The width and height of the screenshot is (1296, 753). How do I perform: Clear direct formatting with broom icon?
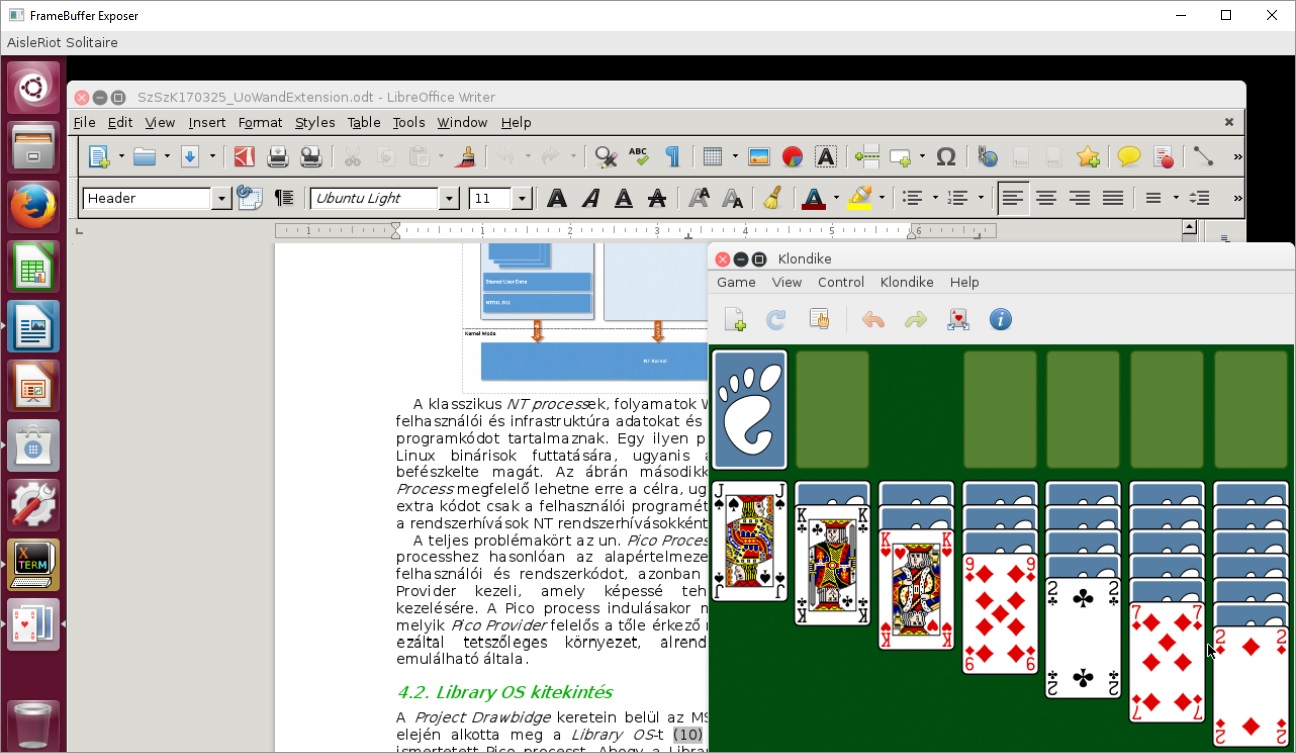(772, 198)
